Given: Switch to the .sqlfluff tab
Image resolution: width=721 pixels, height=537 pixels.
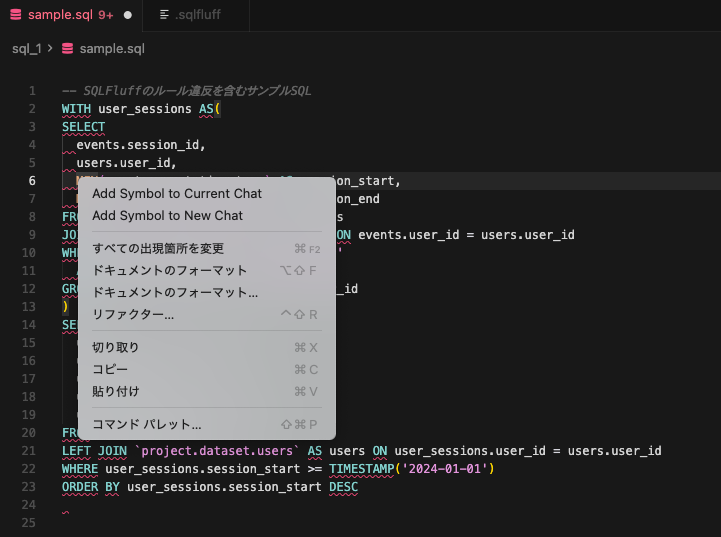Looking at the screenshot, I should (196, 15).
